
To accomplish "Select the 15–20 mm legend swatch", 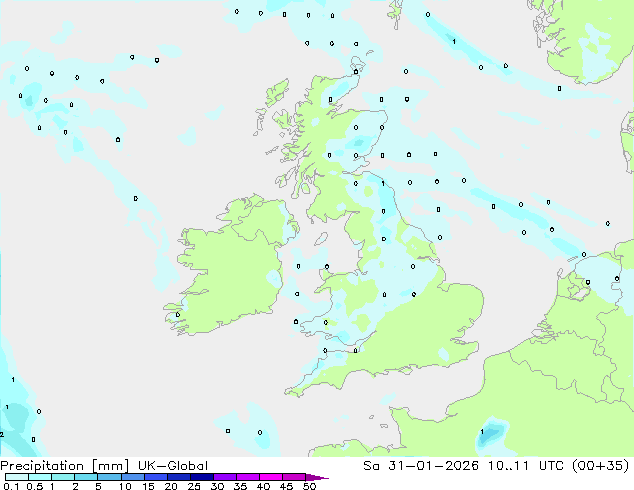I will [155, 477].
